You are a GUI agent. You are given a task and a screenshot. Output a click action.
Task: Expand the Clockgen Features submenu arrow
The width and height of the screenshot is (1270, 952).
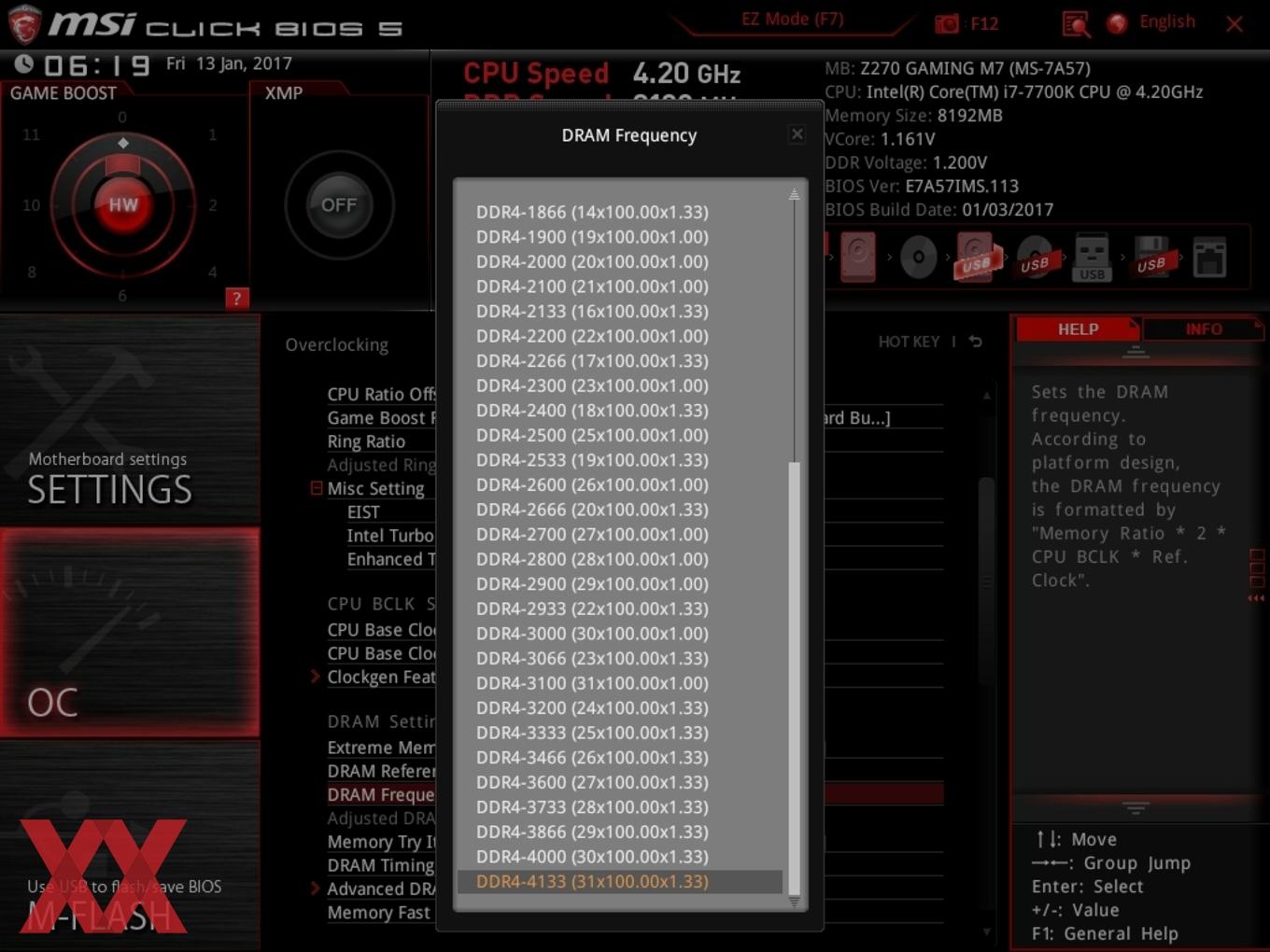(316, 677)
